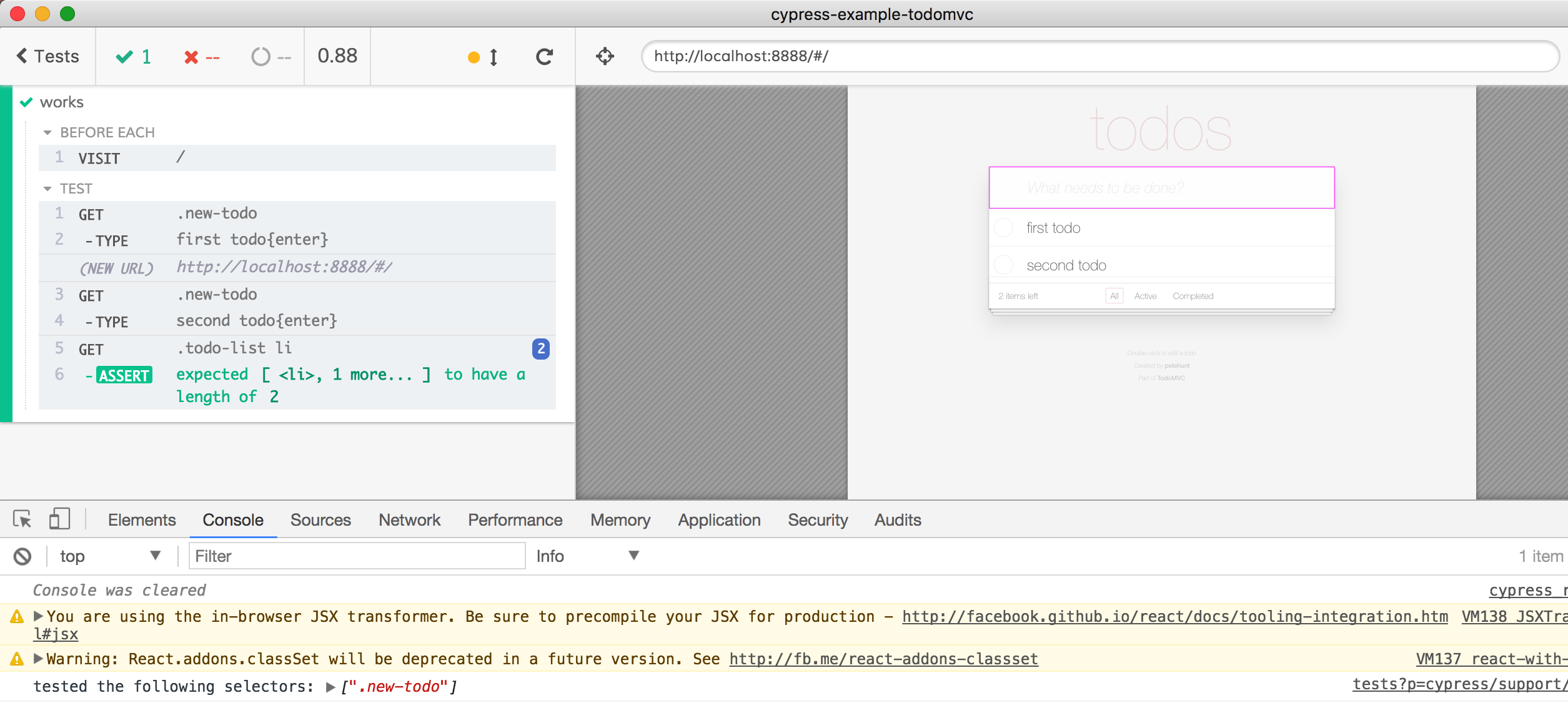Check the 'second todo' circle toggle
The image size is (1568, 703).
tap(1004, 265)
